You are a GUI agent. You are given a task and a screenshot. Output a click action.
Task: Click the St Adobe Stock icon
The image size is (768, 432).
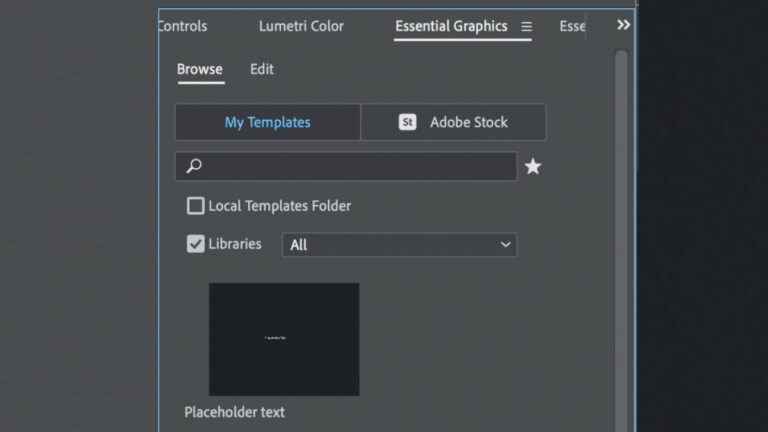[407, 122]
